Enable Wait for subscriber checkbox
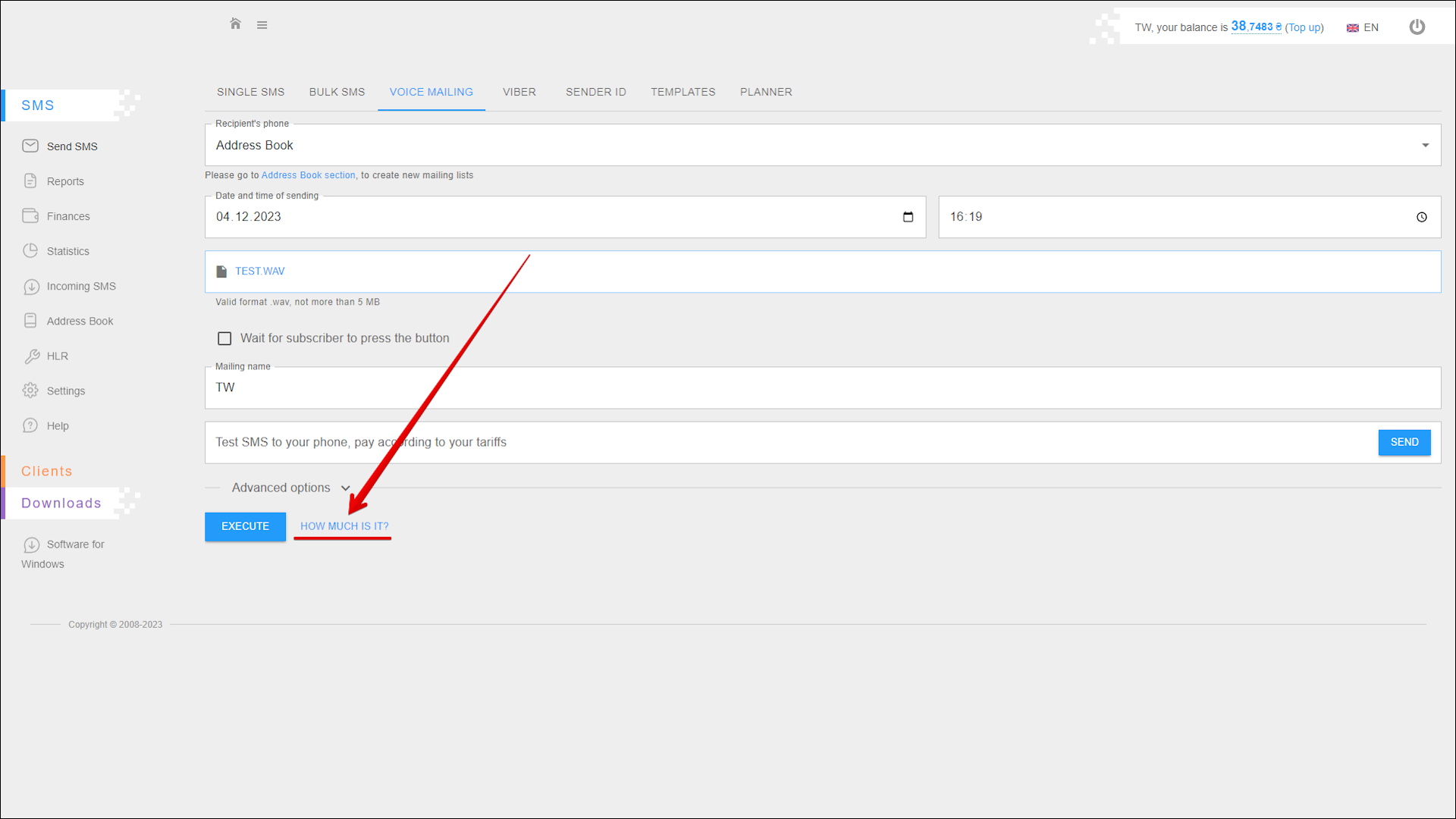 coord(224,338)
